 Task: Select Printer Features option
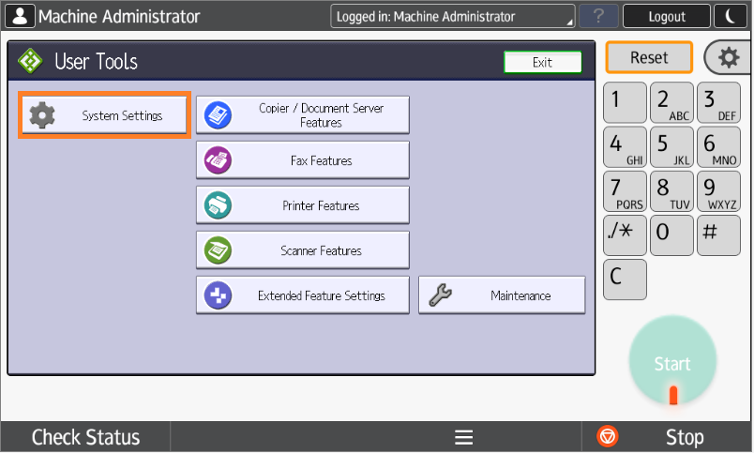pos(302,205)
